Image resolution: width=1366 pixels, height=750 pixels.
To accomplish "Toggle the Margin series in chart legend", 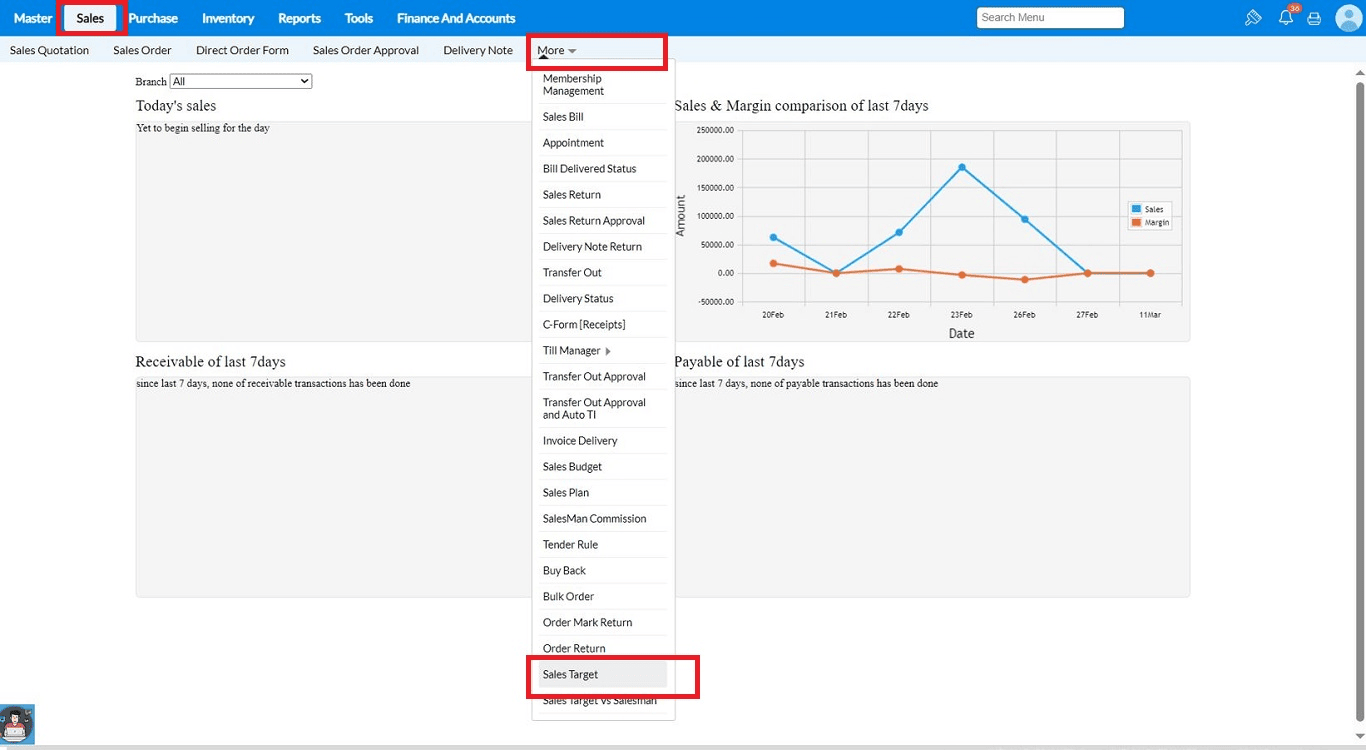I will click(1150, 223).
